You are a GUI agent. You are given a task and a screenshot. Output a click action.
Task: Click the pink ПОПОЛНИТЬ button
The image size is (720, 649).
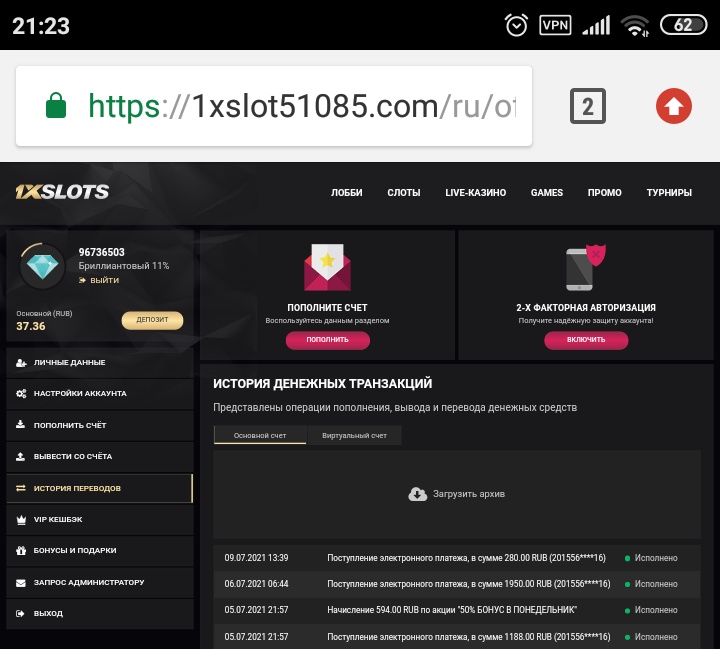click(x=327, y=340)
